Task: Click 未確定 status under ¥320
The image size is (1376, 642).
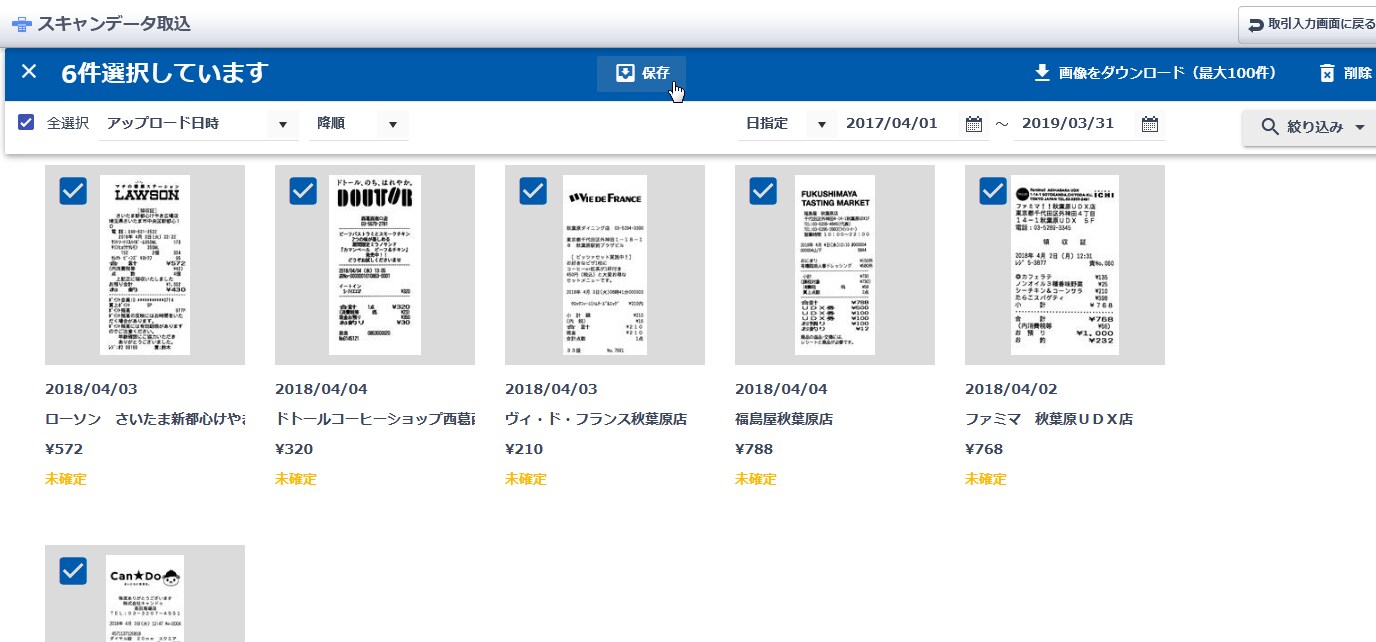Action: pyautogui.click(x=296, y=479)
